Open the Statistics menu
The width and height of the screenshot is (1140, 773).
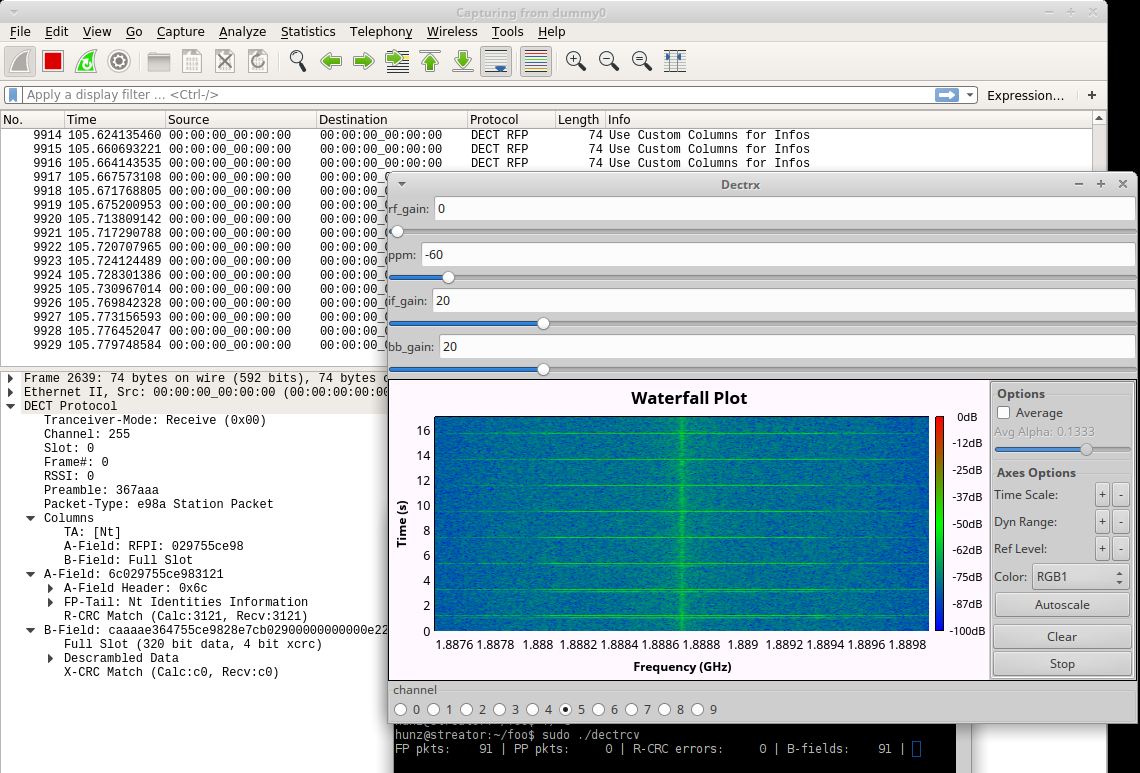[307, 32]
